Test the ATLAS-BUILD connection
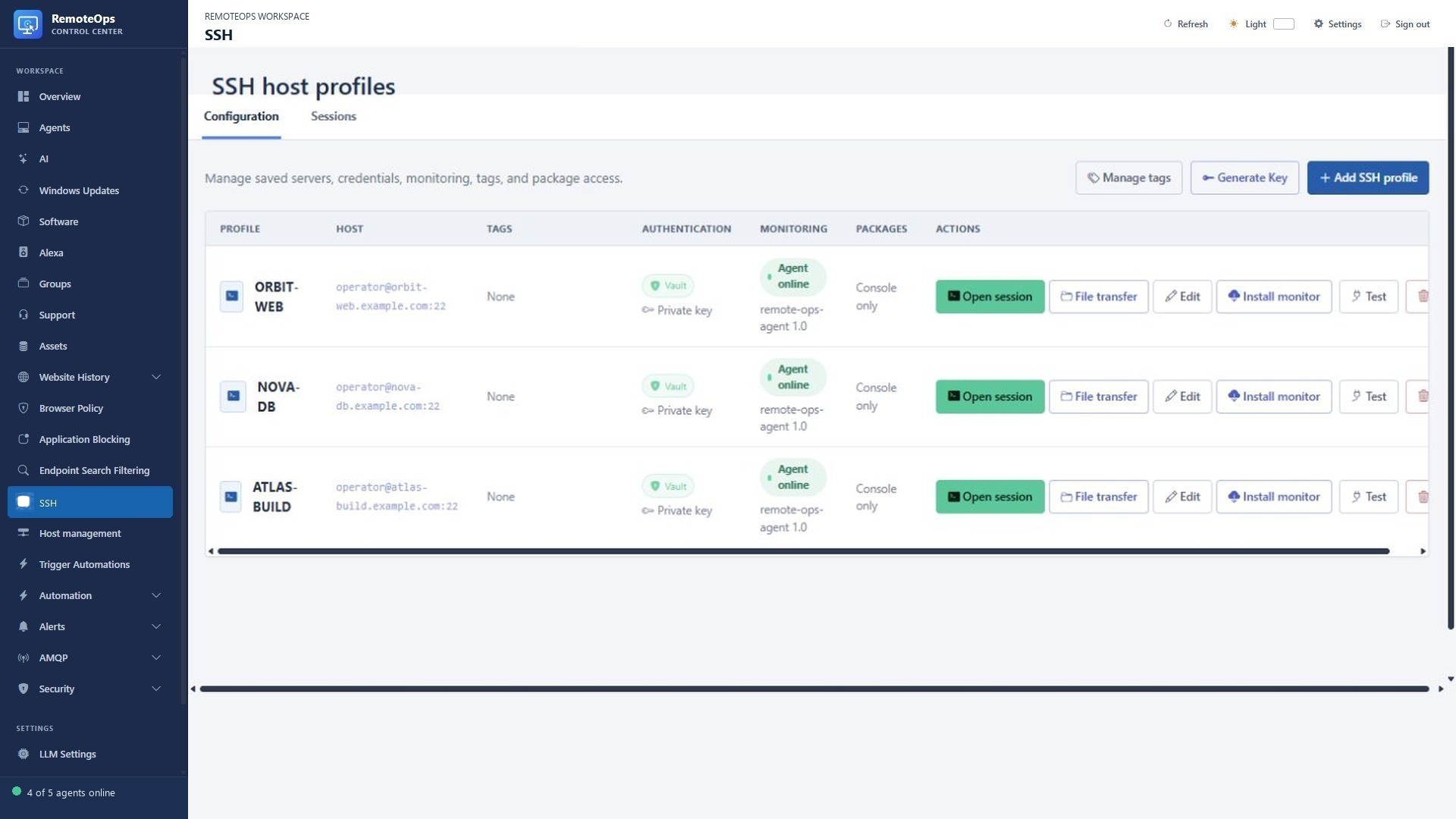1456x819 pixels. [x=1369, y=497]
